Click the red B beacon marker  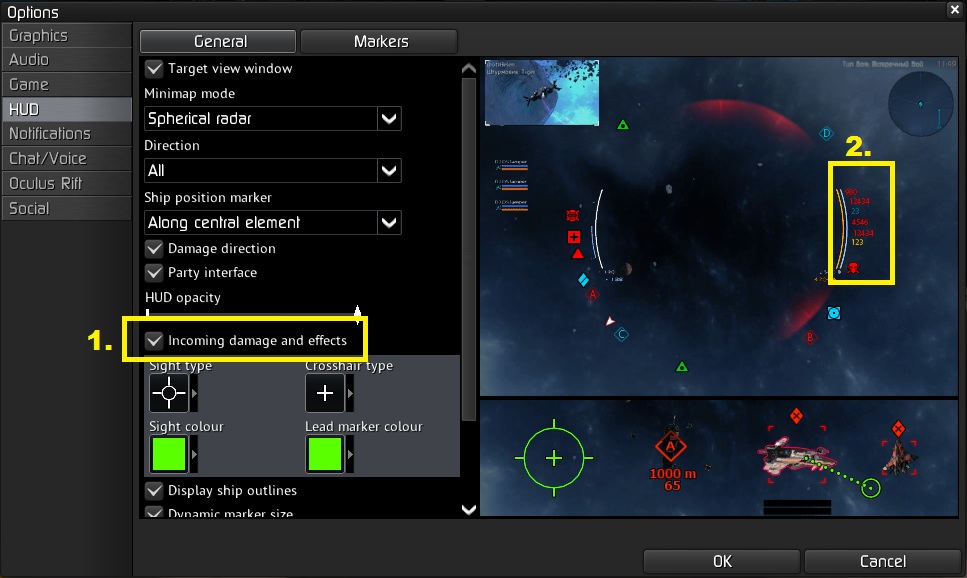pos(810,337)
